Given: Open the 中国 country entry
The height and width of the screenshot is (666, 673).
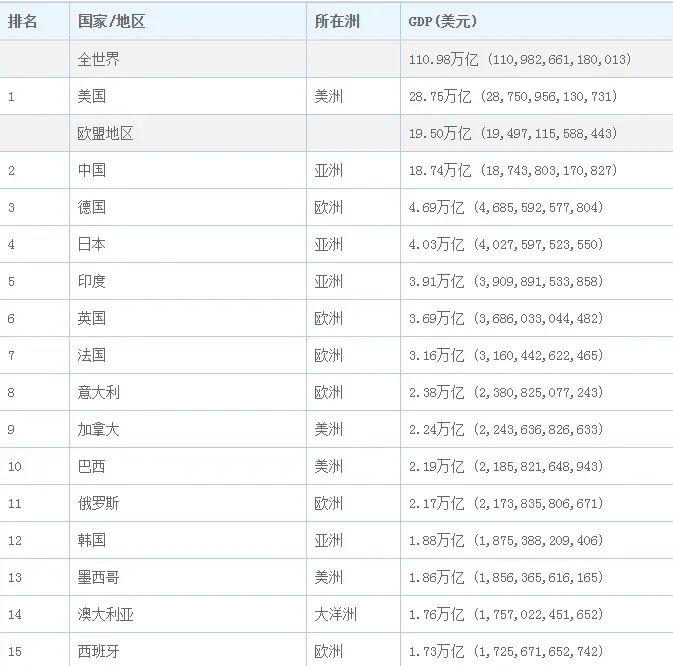Looking at the screenshot, I should 92,170.
